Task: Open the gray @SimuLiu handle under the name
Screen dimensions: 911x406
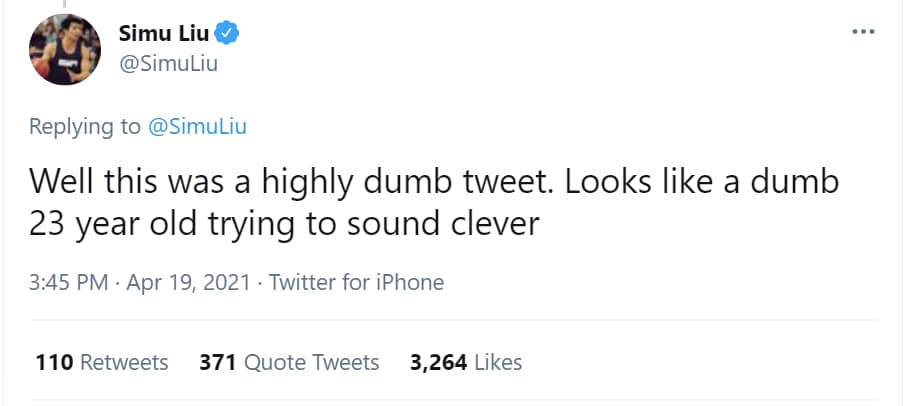Action: 168,63
